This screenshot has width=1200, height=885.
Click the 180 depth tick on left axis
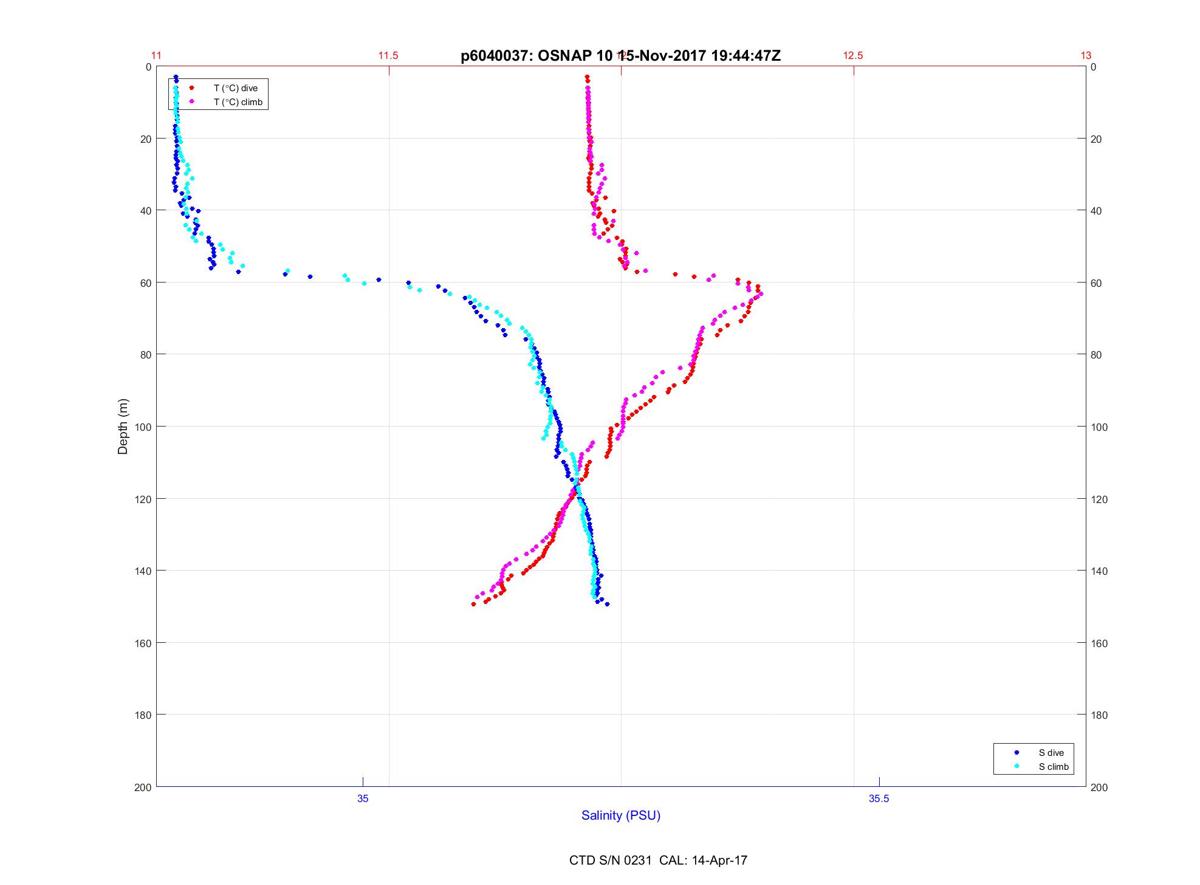click(x=143, y=715)
